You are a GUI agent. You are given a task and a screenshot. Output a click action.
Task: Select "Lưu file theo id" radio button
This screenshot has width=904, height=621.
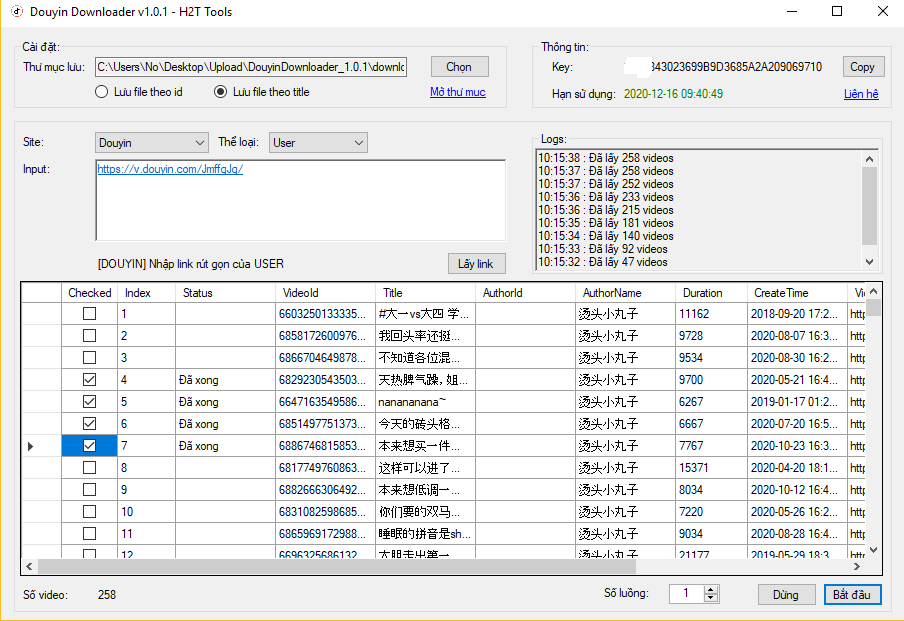pyautogui.click(x=101, y=92)
